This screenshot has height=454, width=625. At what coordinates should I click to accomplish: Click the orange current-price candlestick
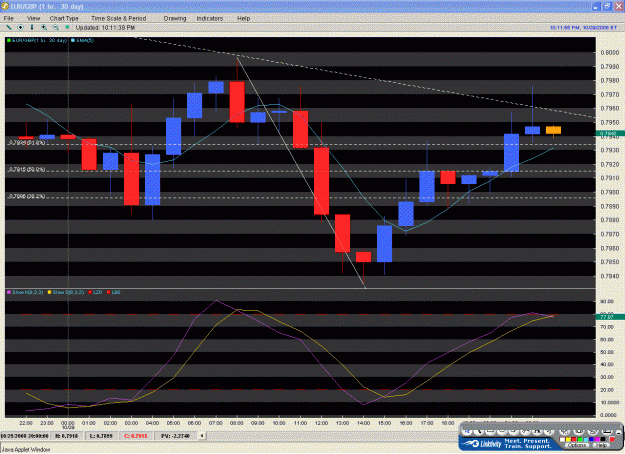(x=553, y=130)
